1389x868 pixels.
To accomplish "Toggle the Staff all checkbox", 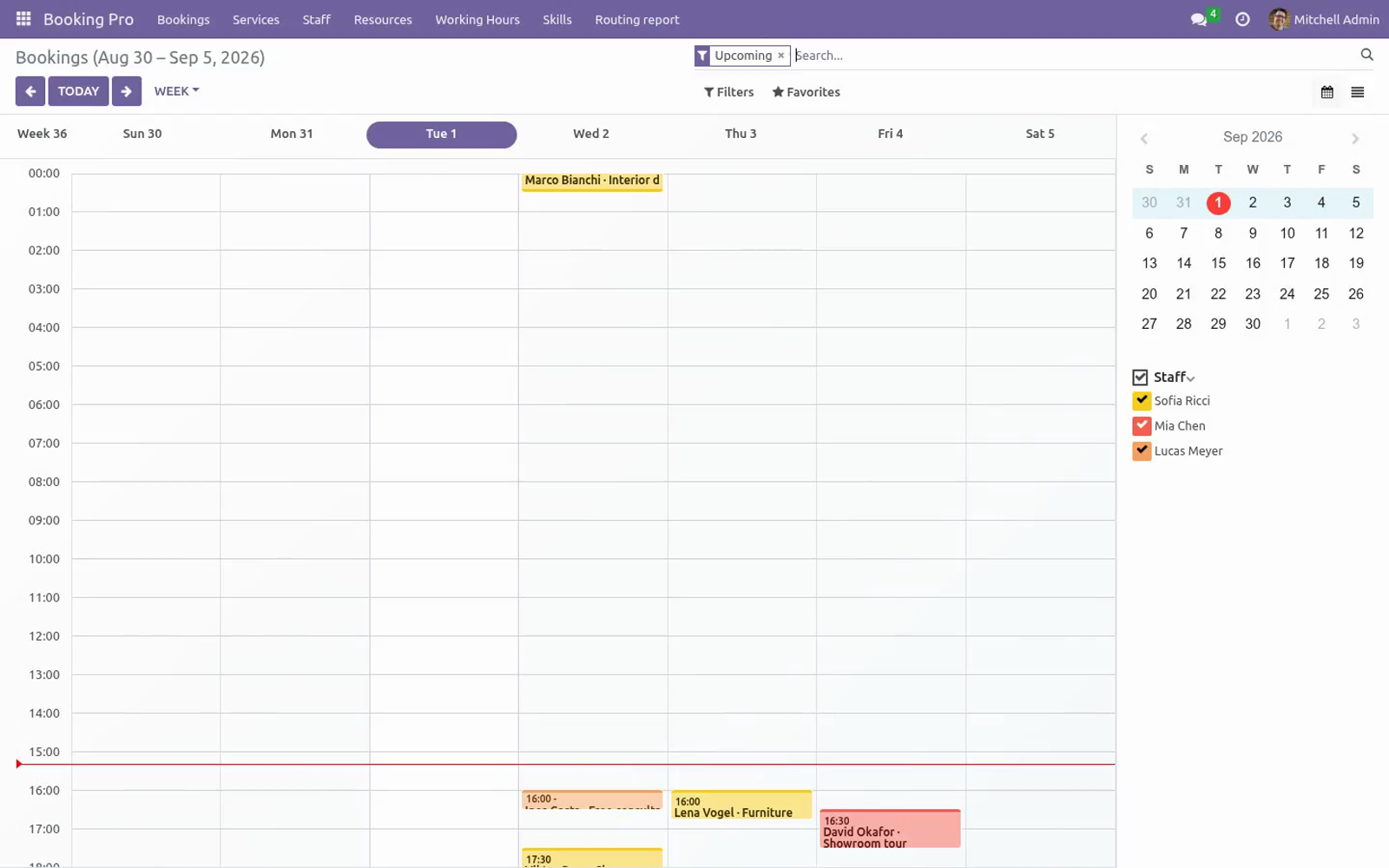I will pos(1140,377).
